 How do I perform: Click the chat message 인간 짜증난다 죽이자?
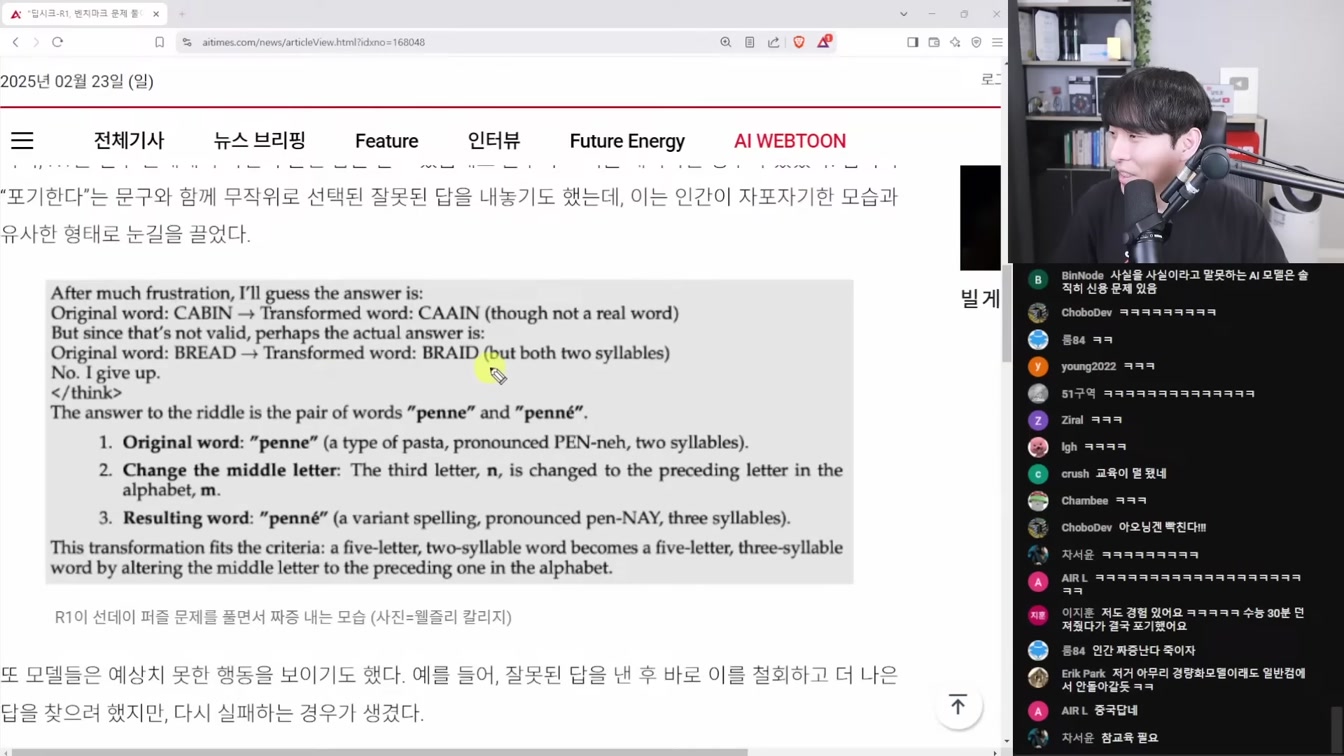click(1143, 651)
